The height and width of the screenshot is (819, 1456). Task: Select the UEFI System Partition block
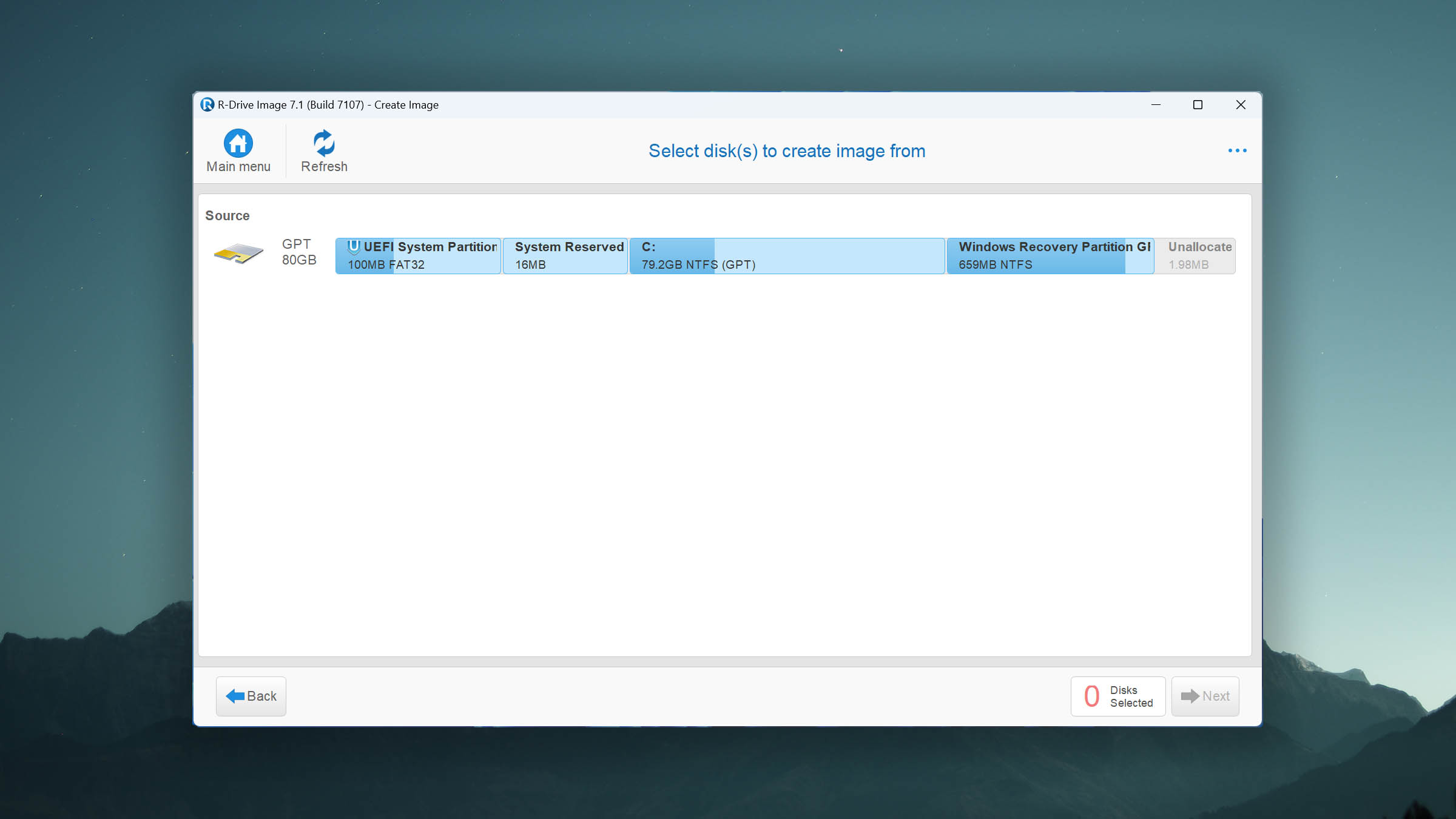[x=418, y=256]
